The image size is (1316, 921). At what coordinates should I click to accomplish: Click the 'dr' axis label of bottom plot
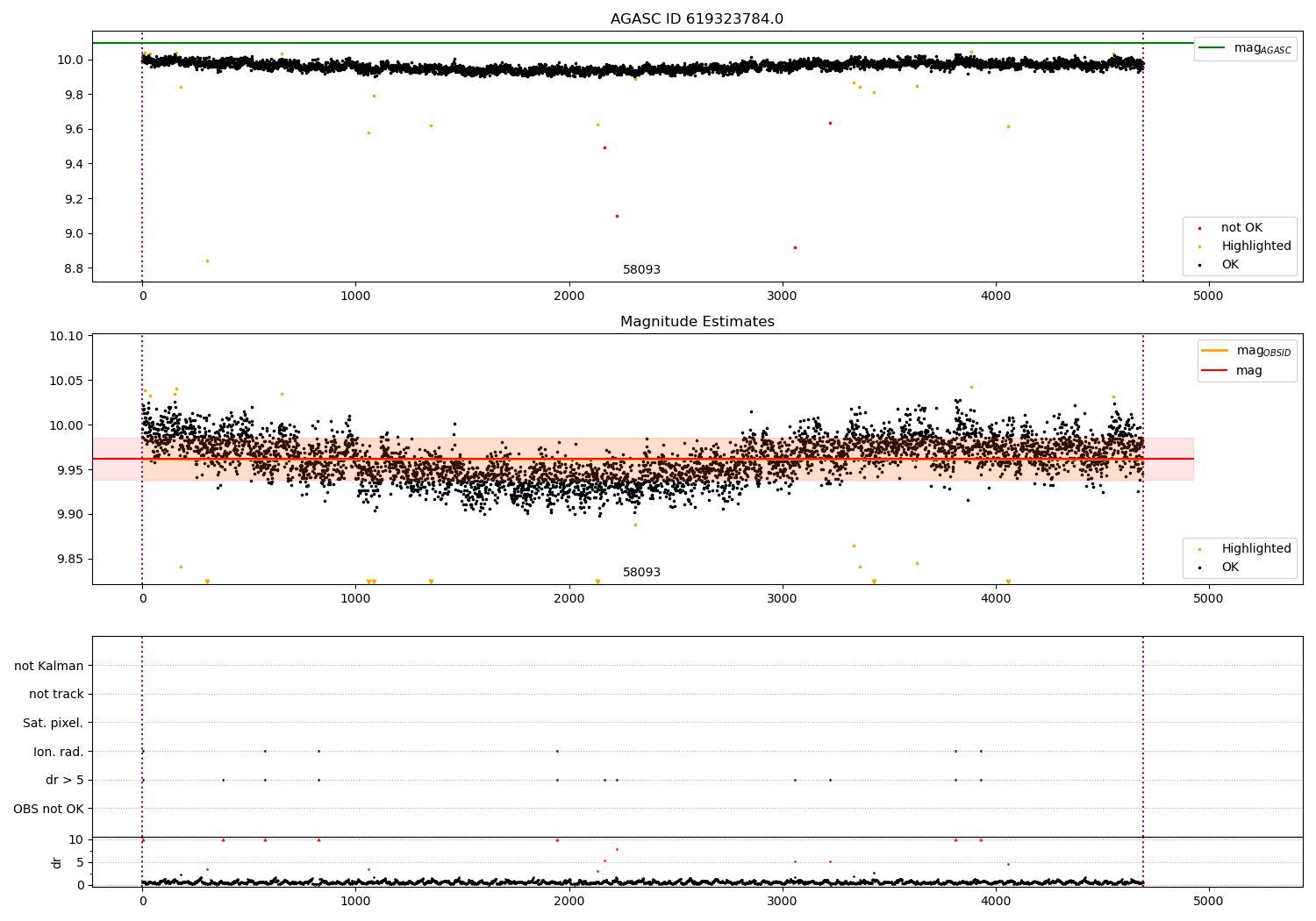tap(57, 862)
